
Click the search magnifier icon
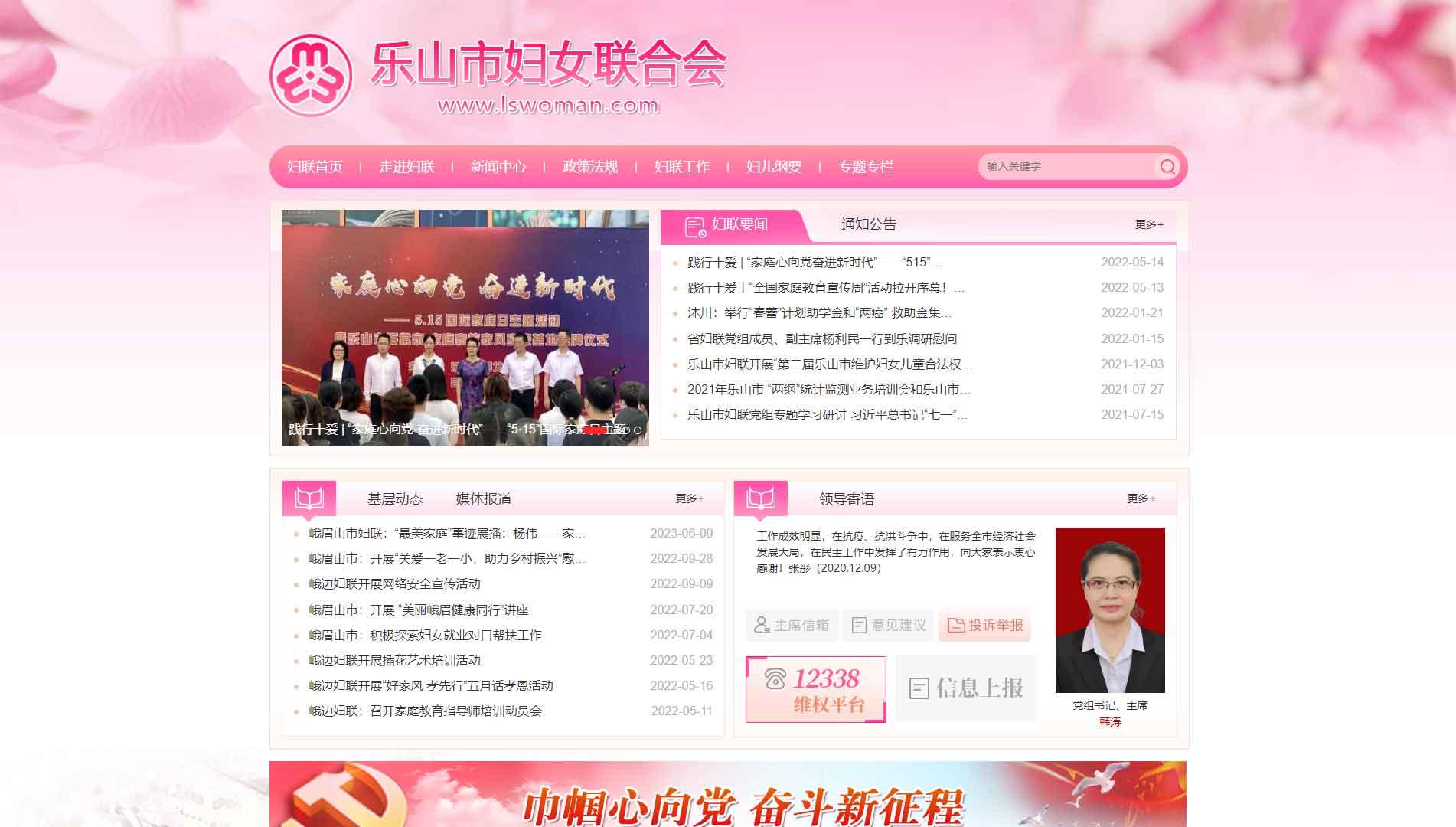pyautogui.click(x=1167, y=167)
